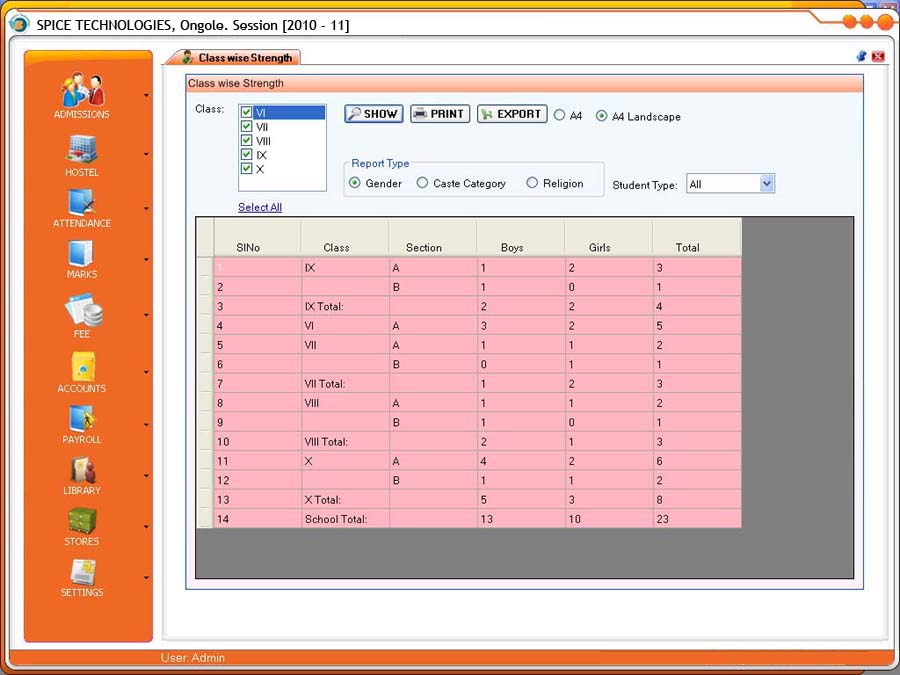Open the Admissions module icon

point(82,91)
